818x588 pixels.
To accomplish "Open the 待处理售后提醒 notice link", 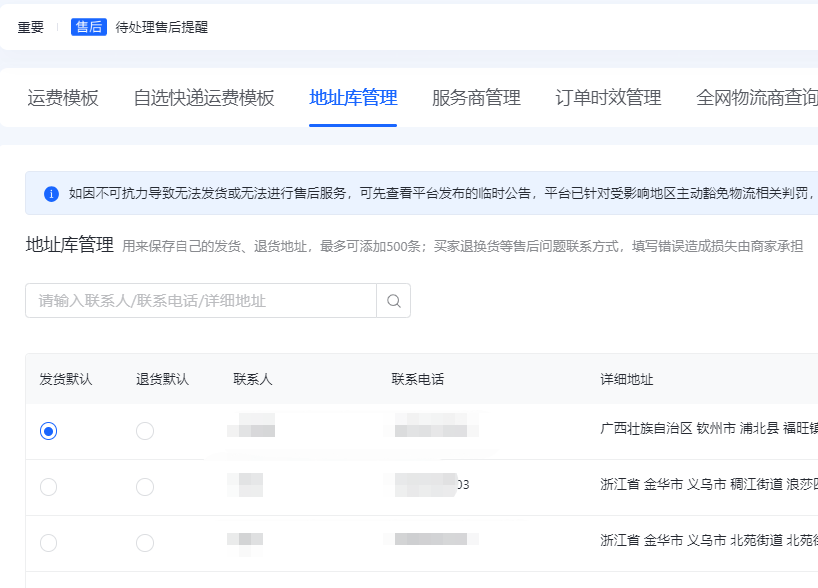I will click(x=161, y=27).
